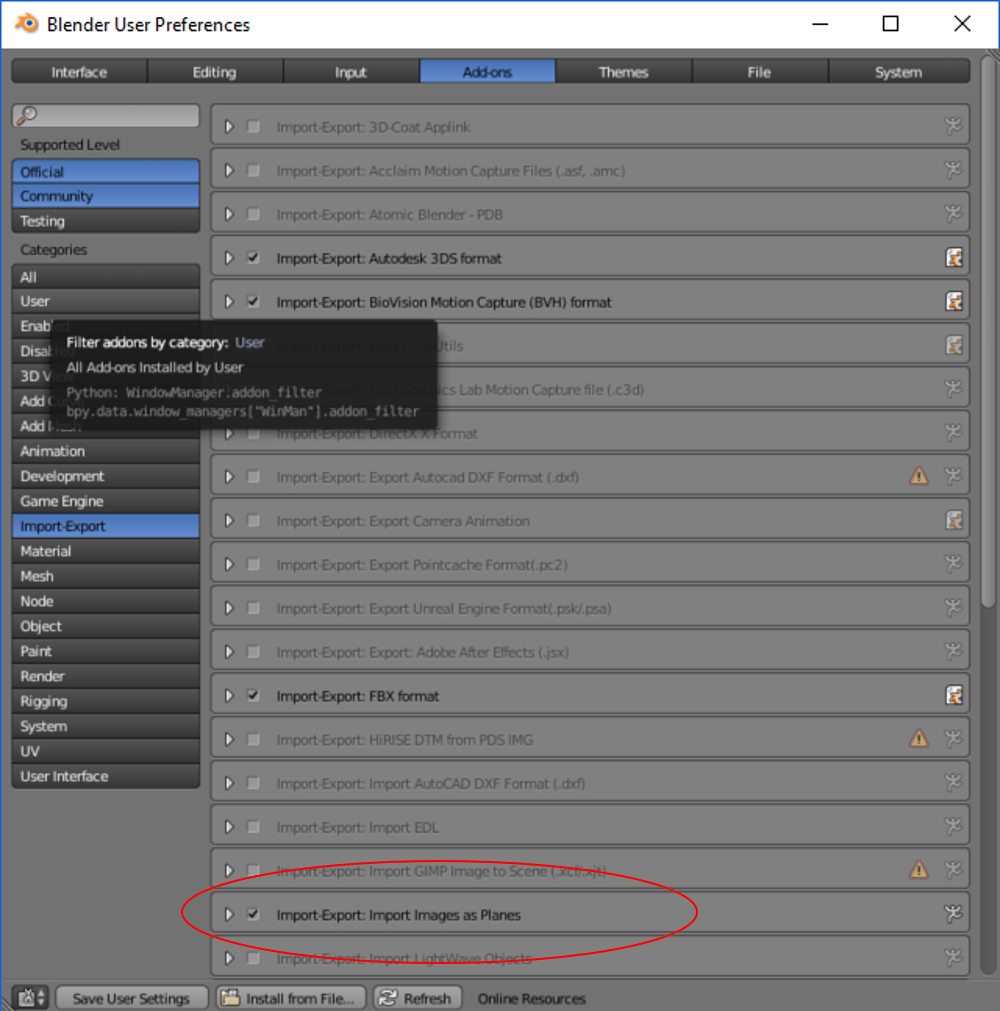Click the community icon on Export Unreal Engine Format row
The width and height of the screenshot is (1000, 1011).
953,608
